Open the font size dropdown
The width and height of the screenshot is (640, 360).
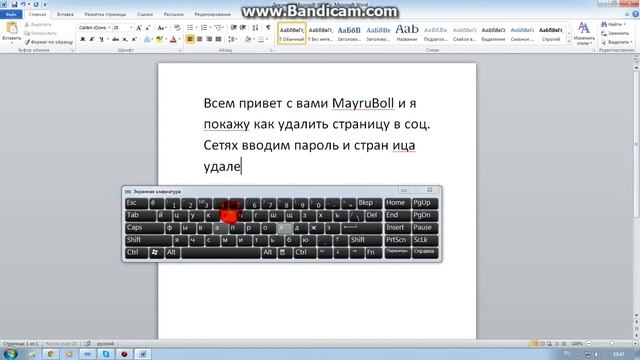coord(131,28)
